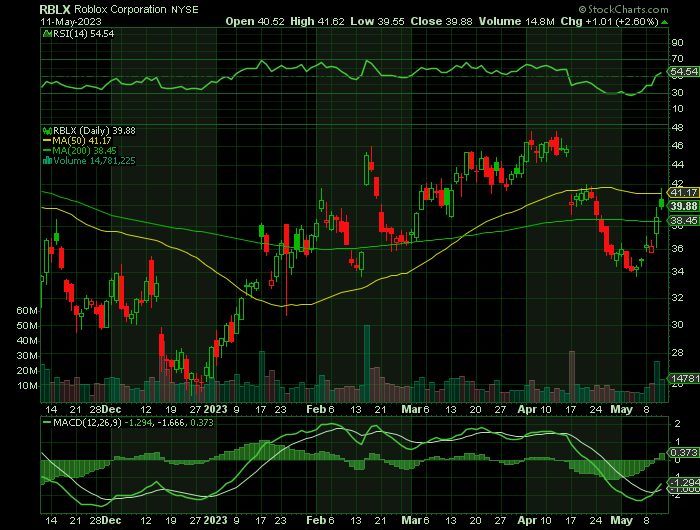Viewport: 700px width, 530px height.
Task: Click the Close 39.88 header value
Action: pyautogui.click(x=442, y=21)
